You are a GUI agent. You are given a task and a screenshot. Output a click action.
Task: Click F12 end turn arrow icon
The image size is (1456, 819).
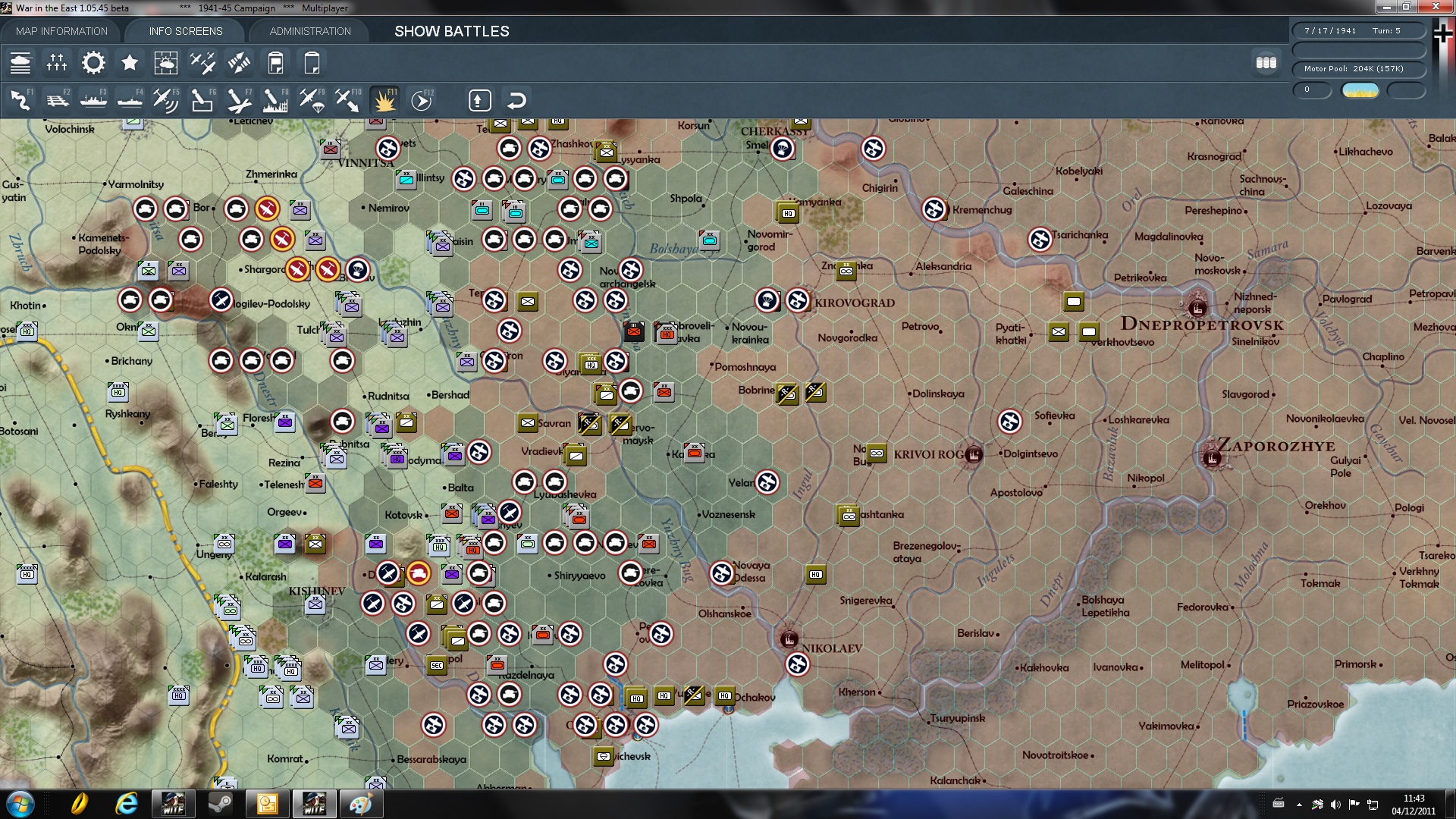422,100
